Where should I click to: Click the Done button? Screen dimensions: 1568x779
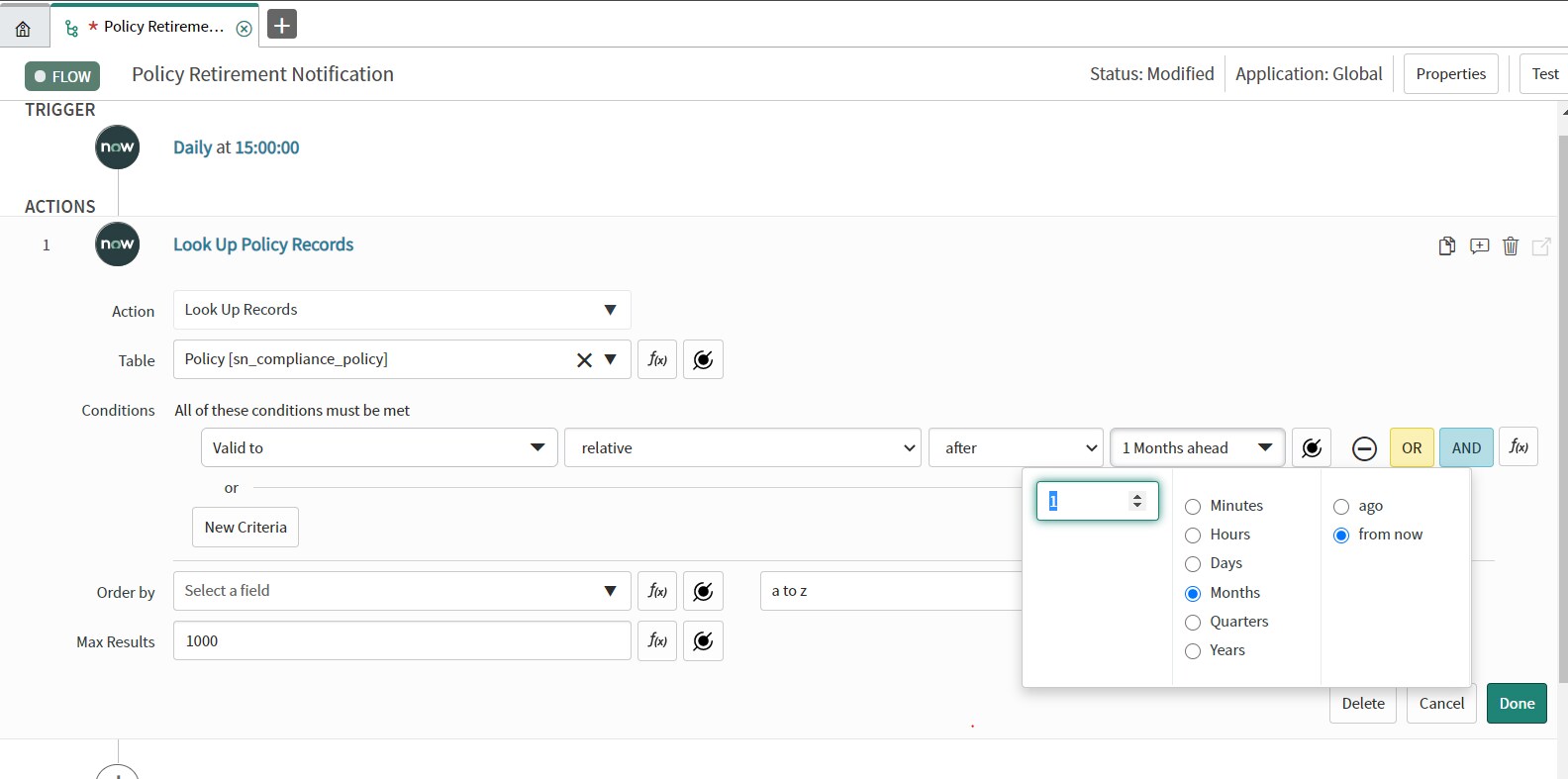[x=1516, y=704]
